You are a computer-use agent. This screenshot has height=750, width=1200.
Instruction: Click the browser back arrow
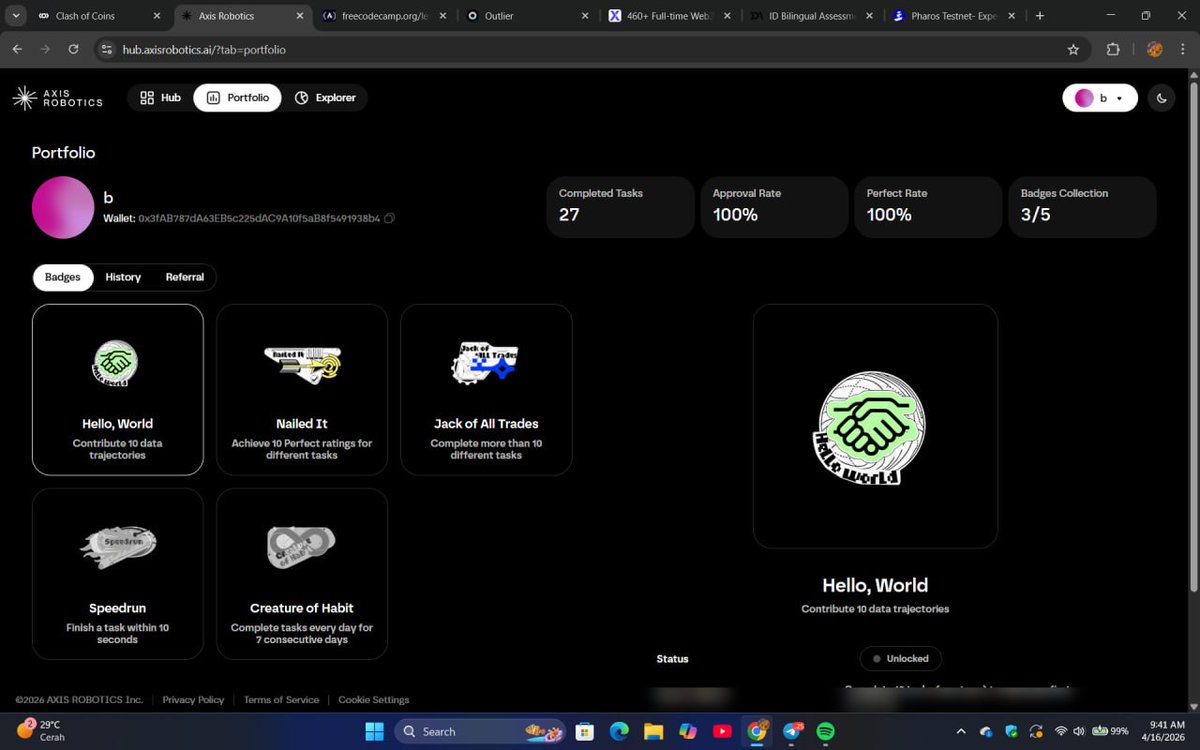(17, 49)
